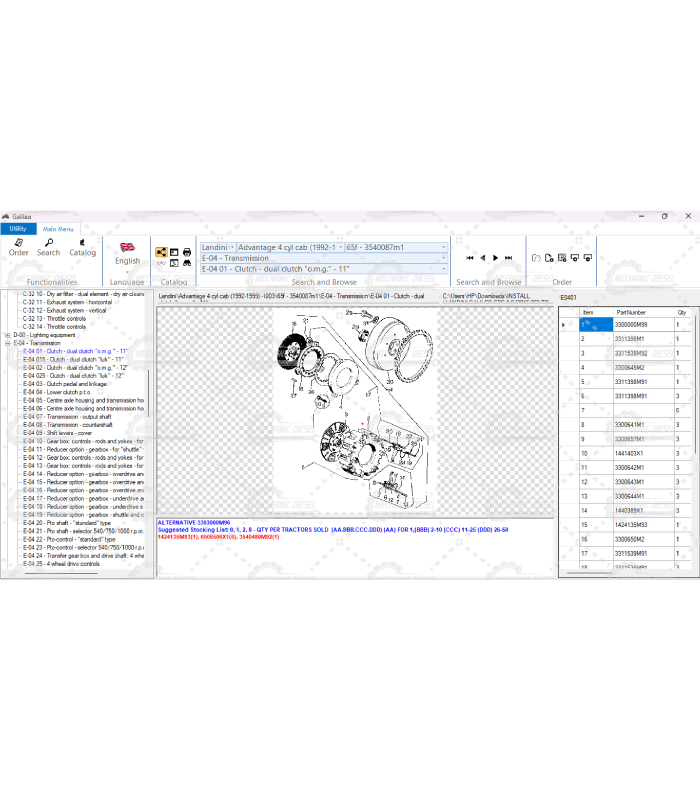The width and height of the screenshot is (700, 800).
Task: Expand the D-00 Lighting equipment node
Action: (8, 335)
